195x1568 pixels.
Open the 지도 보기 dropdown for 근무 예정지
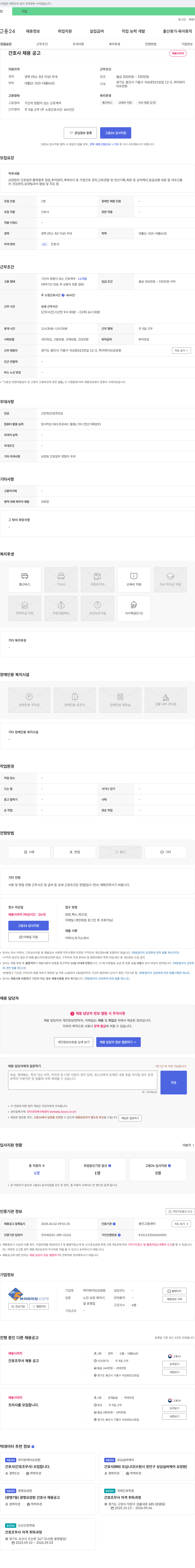(x=182, y=351)
